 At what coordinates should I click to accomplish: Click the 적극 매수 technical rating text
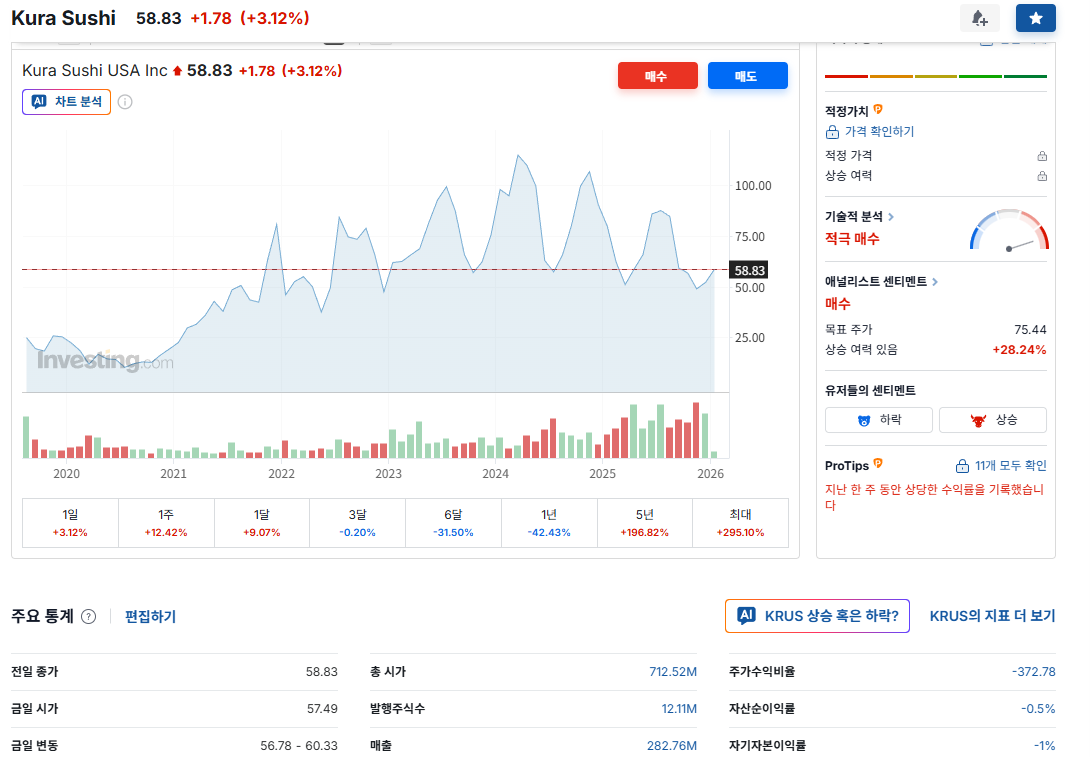tap(852, 238)
